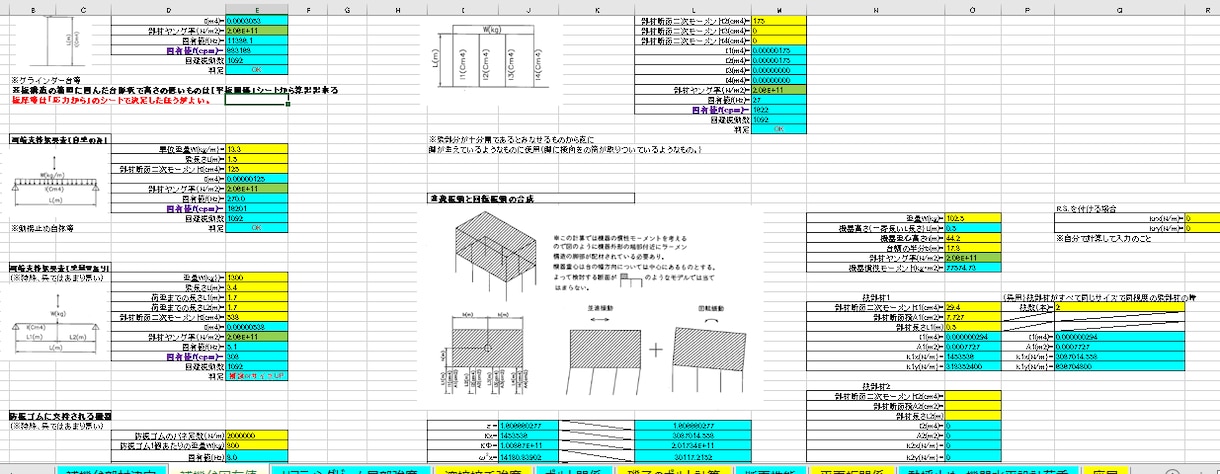Click the yellow cell with value 7.727
Image resolution: width=1220 pixels, height=474 pixels.
tap(973, 316)
